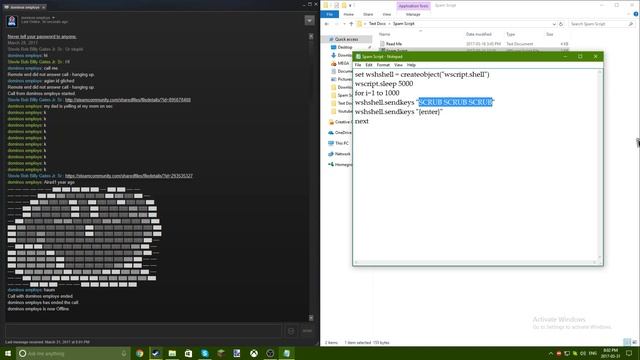Click the friend avatar in Steam chat

pos(12,20)
